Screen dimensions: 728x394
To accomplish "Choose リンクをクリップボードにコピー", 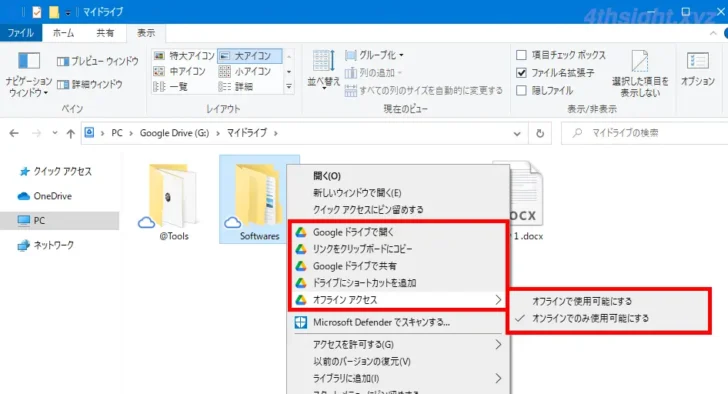I will pyautogui.click(x=397, y=249).
